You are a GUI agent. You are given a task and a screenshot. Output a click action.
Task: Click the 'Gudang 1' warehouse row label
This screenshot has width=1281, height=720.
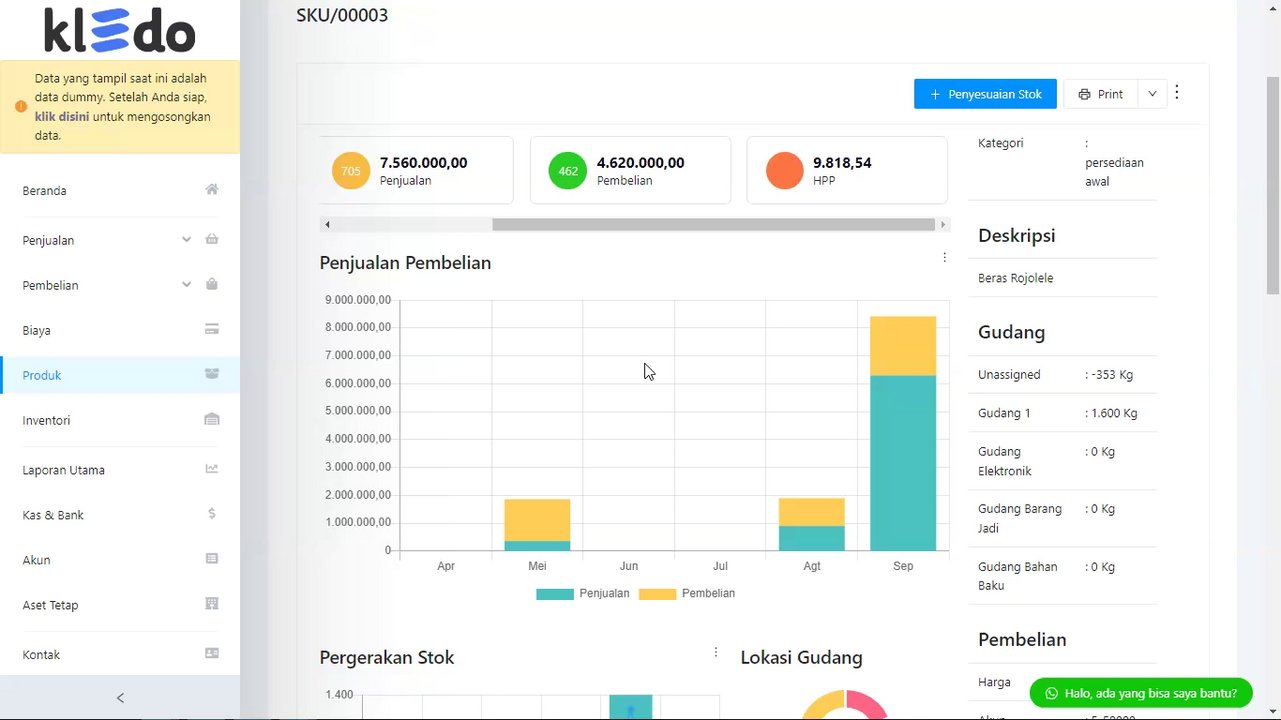(1004, 413)
